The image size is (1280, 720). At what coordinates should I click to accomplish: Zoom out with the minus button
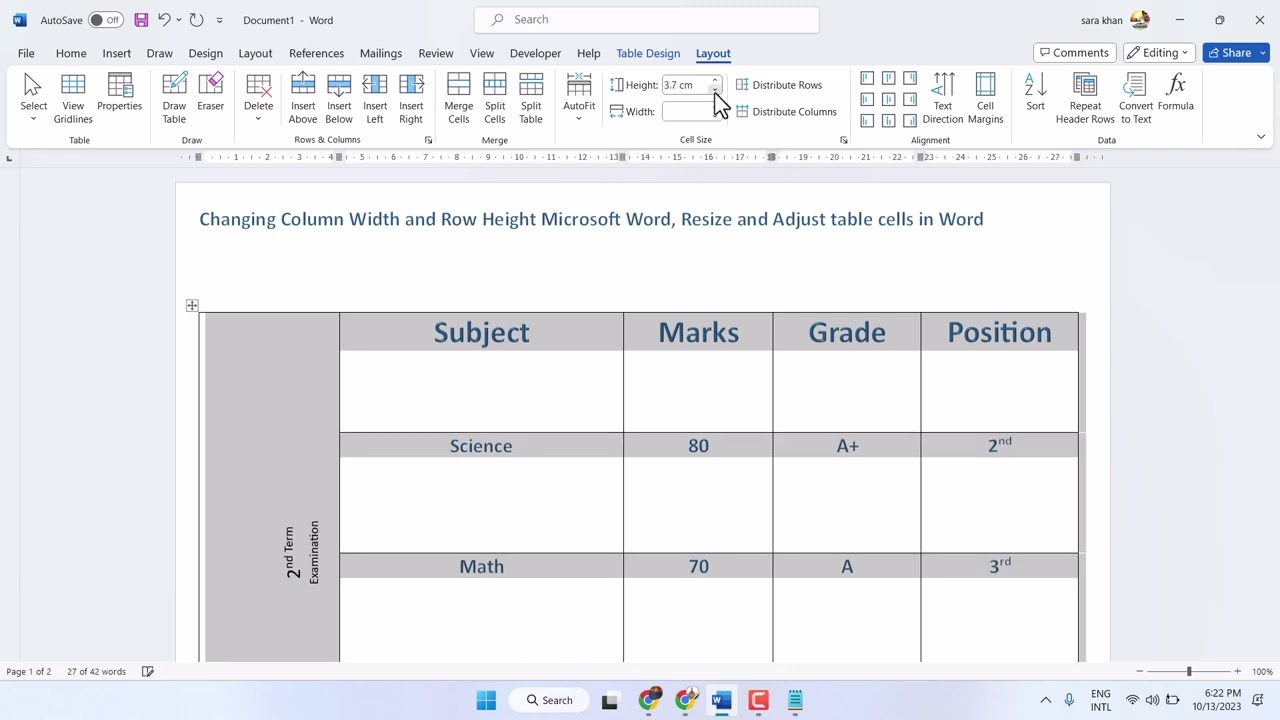click(1139, 672)
